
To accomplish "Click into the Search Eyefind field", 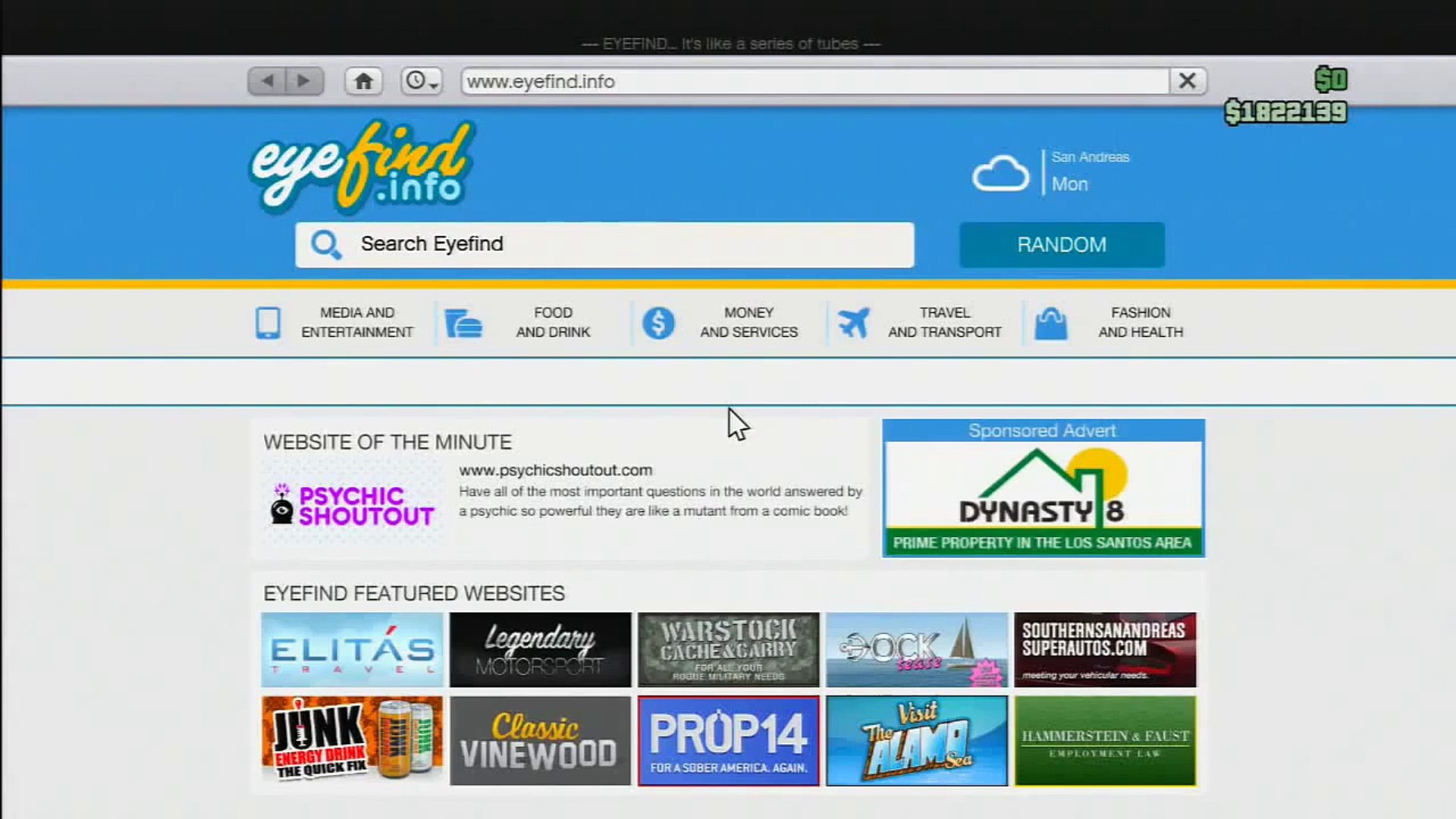I will (x=604, y=244).
